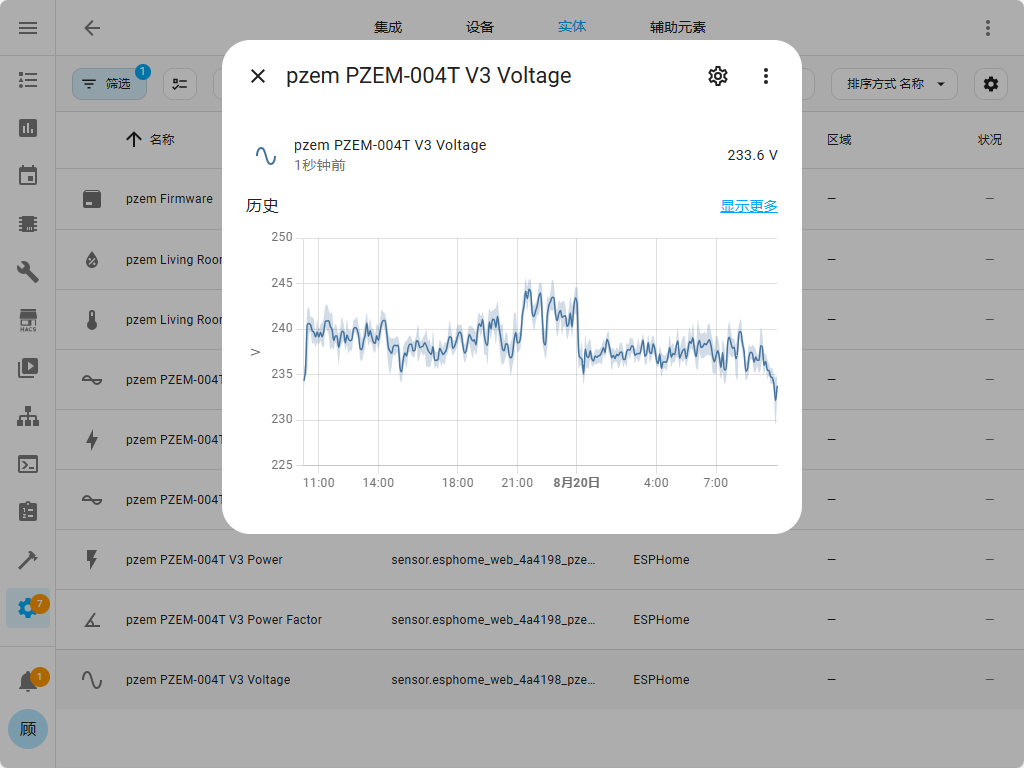Close the PZEM-004T V3 Voltage dialog
The image size is (1024, 768).
point(258,76)
